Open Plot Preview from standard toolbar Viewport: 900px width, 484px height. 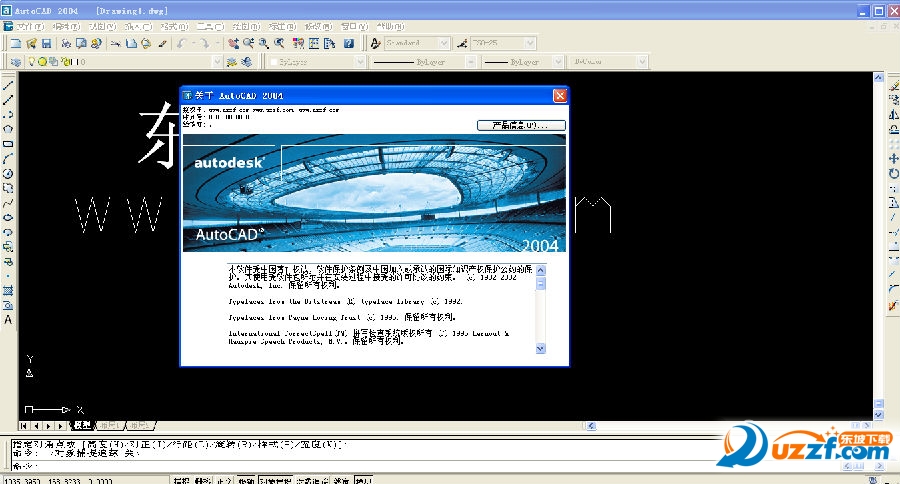coord(81,44)
